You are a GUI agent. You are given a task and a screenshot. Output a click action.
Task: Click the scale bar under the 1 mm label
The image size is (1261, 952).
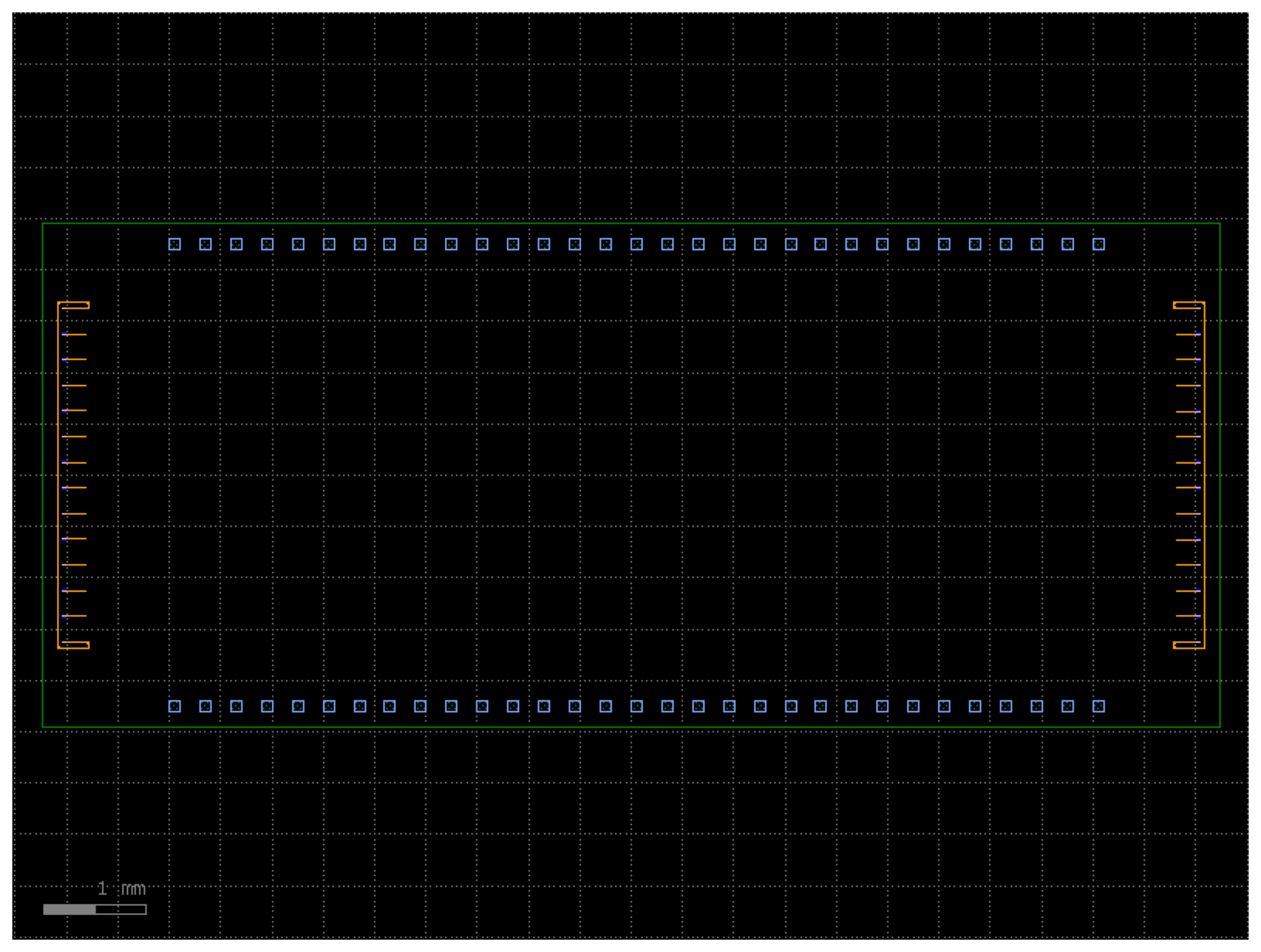pyautogui.click(x=95, y=909)
